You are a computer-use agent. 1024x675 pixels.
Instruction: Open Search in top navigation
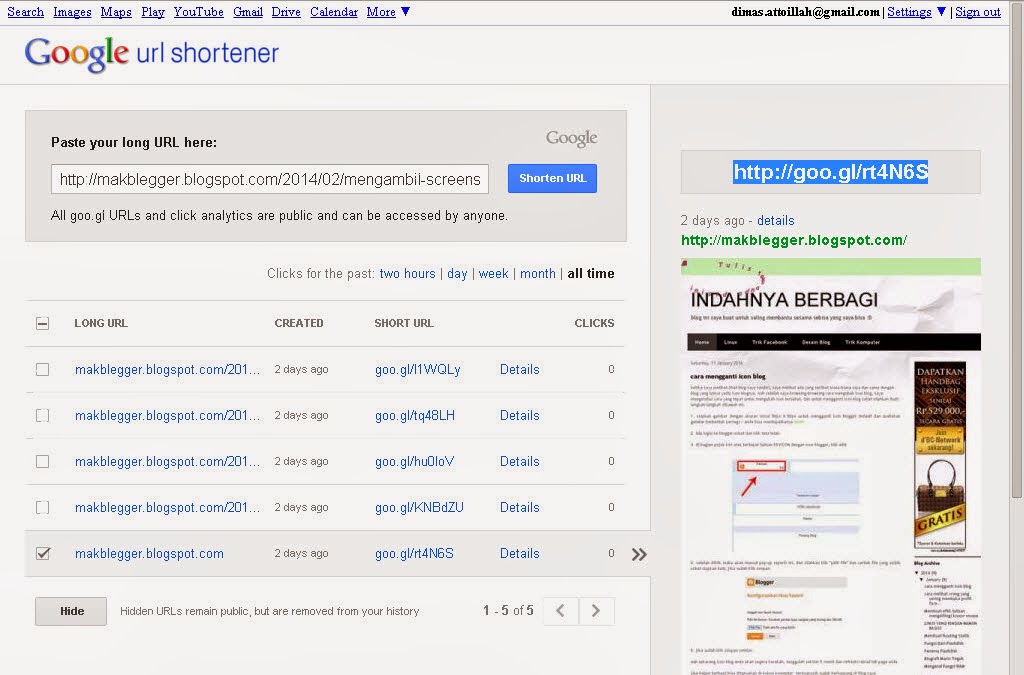25,12
